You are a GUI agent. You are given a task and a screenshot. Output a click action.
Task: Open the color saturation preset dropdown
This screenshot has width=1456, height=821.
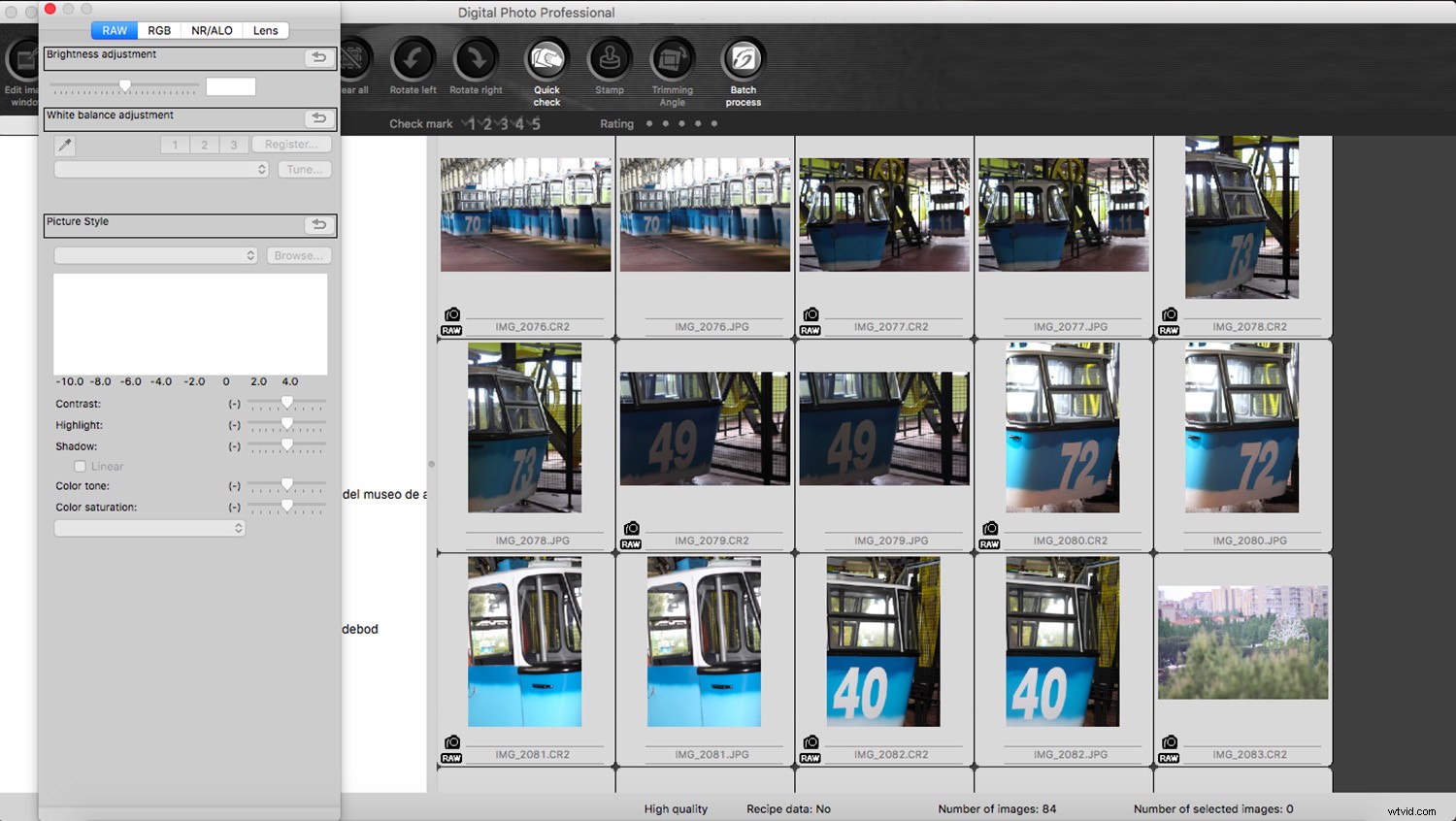149,527
